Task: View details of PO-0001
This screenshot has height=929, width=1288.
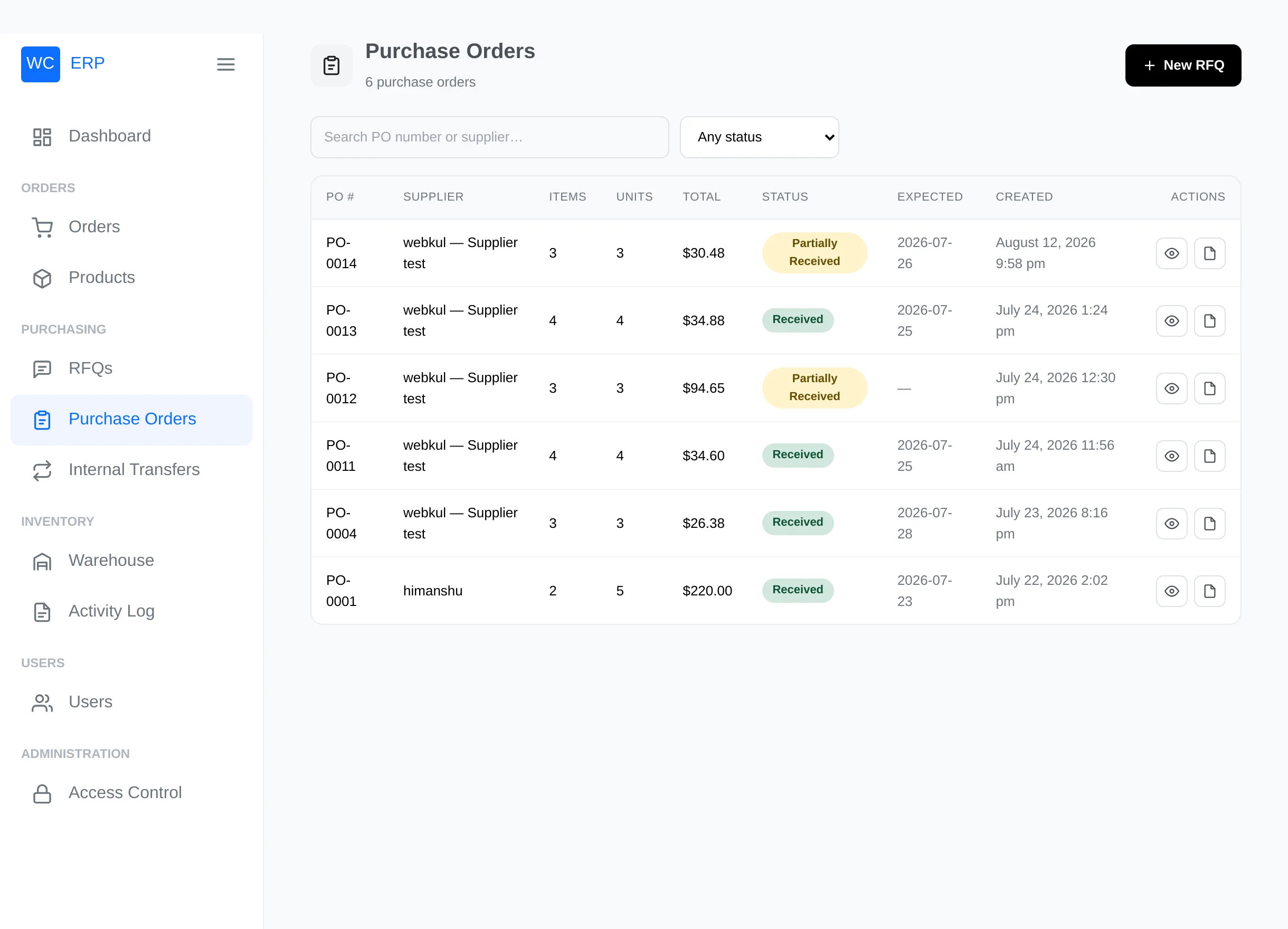Action: [1171, 591]
